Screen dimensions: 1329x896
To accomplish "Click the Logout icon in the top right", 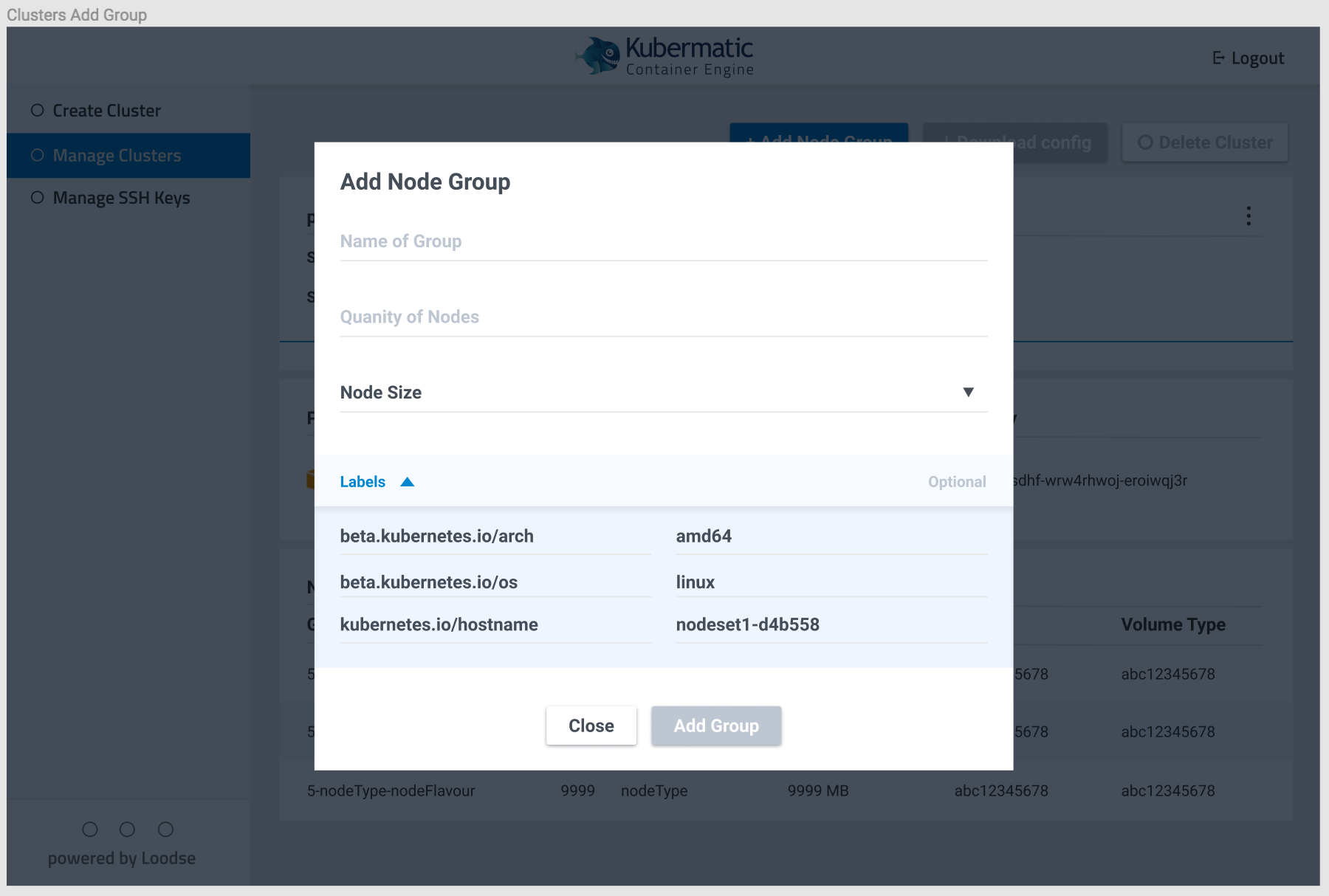I will pyautogui.click(x=1218, y=58).
